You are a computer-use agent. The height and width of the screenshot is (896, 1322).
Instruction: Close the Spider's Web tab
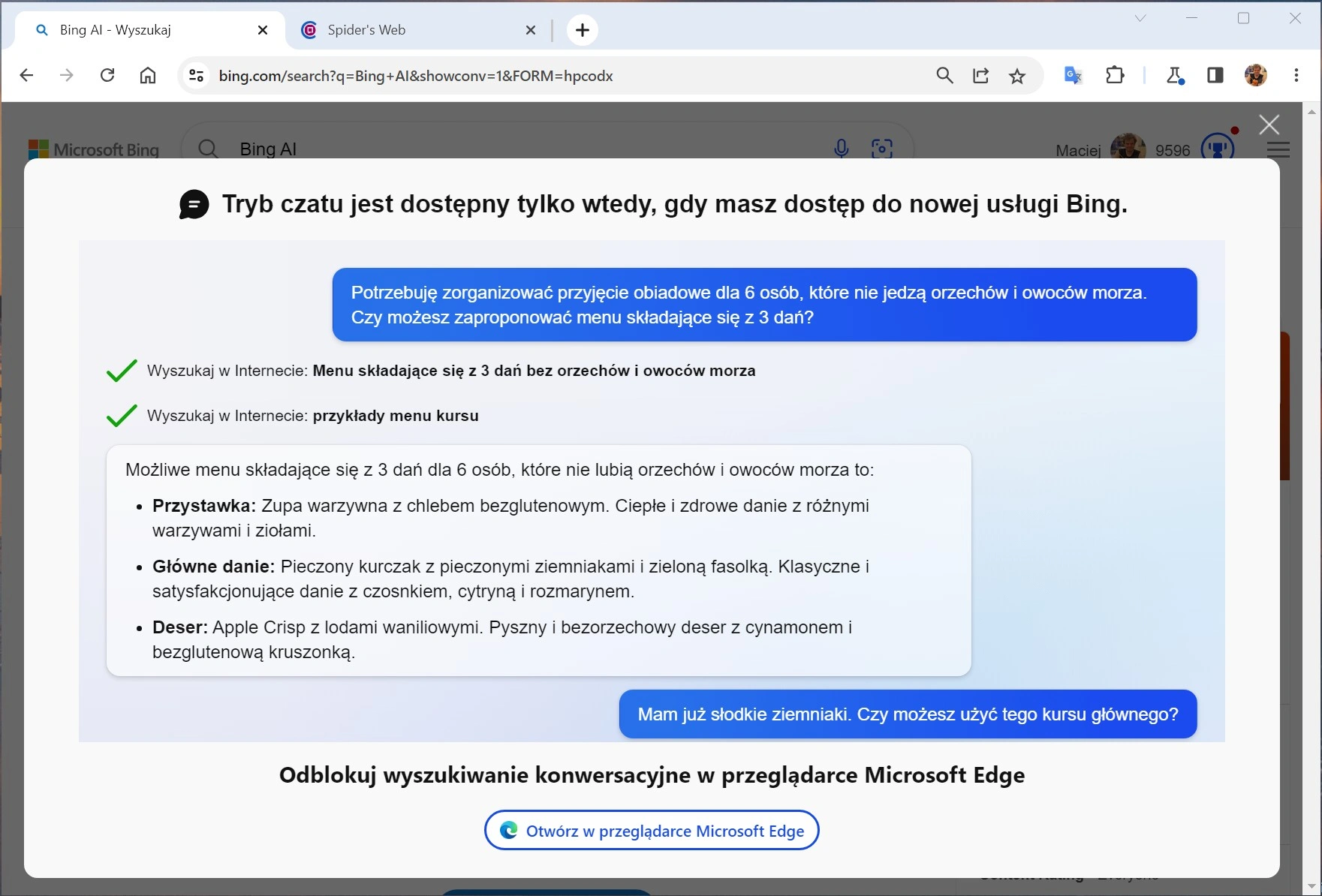[531, 30]
